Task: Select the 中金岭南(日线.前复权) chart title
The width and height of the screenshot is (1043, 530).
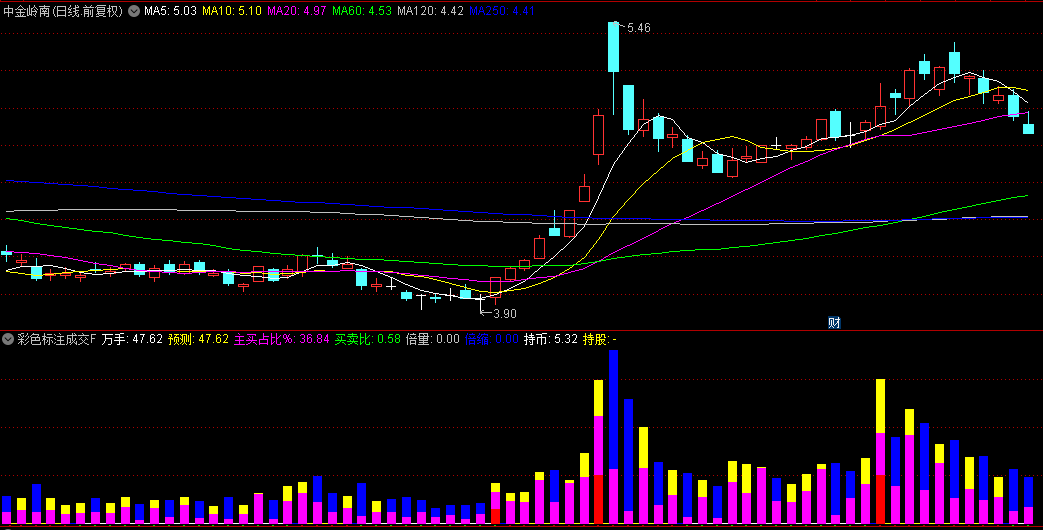Action: (63, 11)
